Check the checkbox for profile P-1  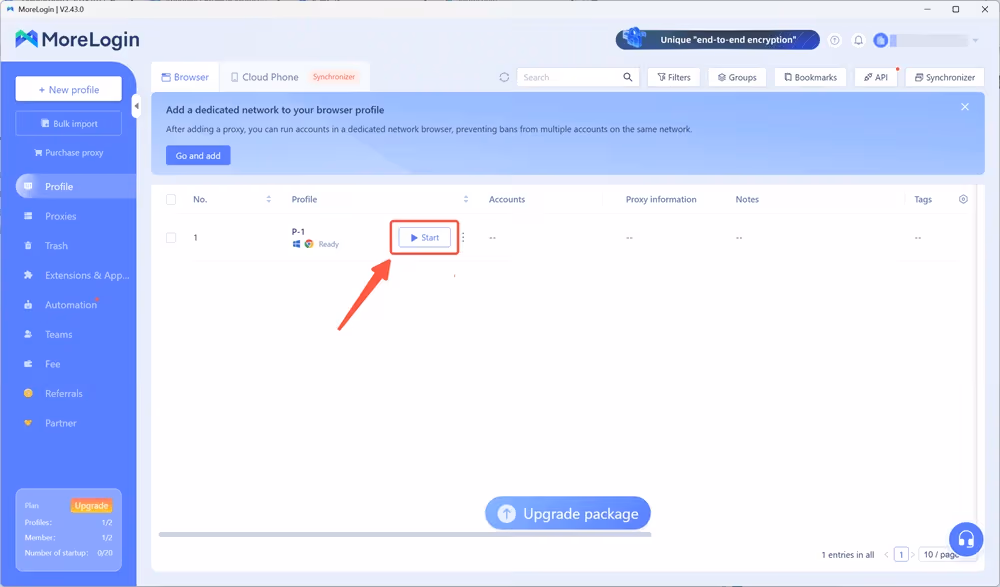pos(171,237)
